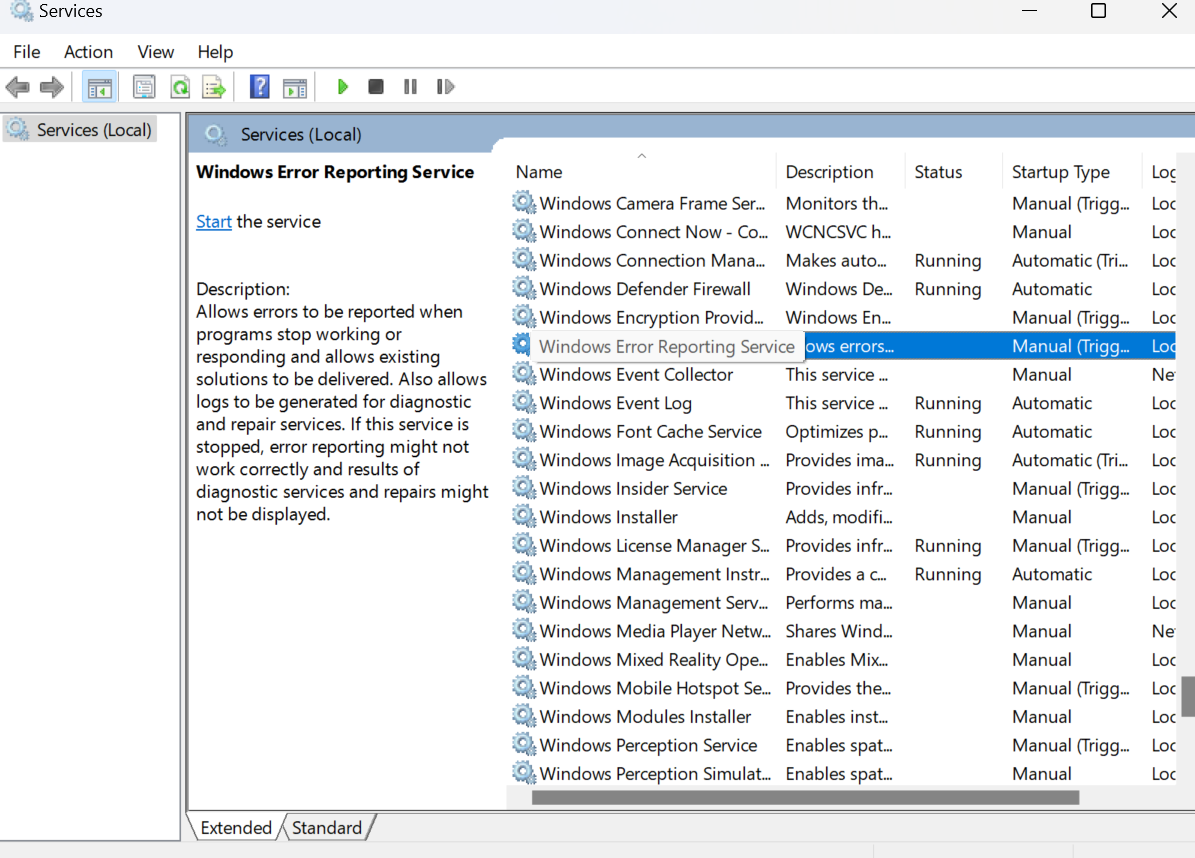Click Automatic startup type of Windows Defender Firewall
Viewport: 1195px width, 858px height.
point(1052,289)
